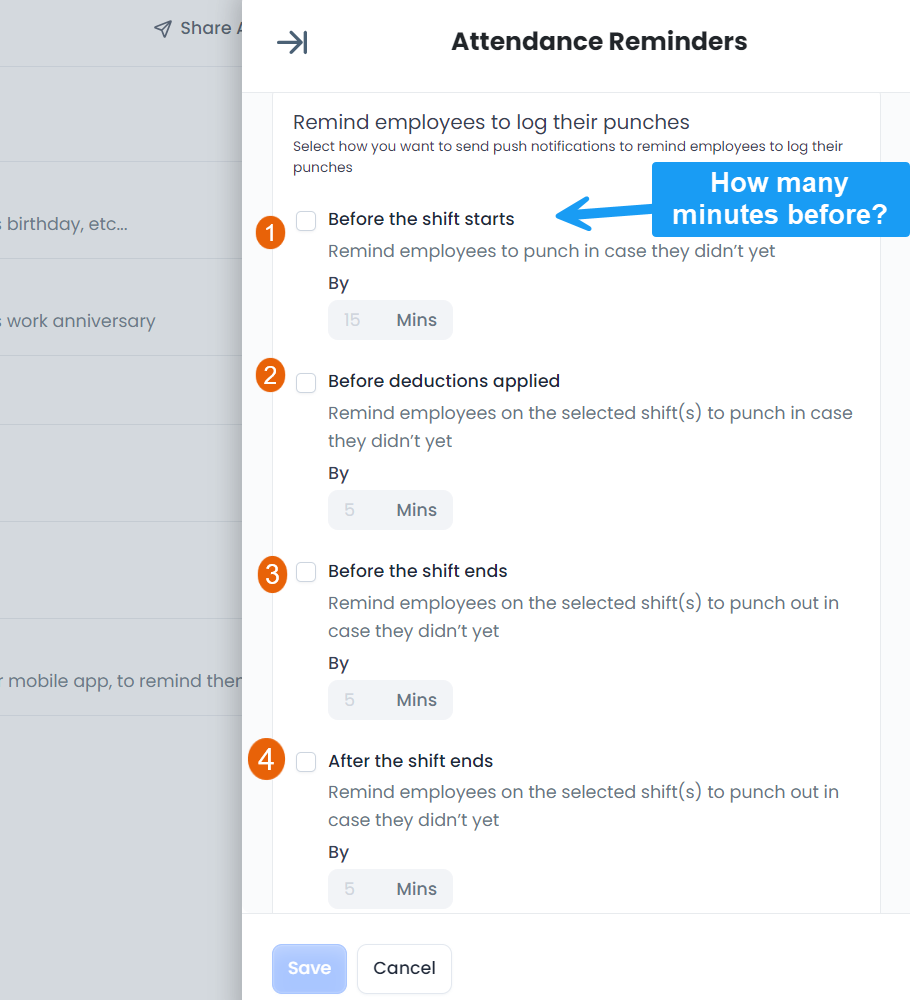Enable the Before the shift ends reminder
The height and width of the screenshot is (1000, 912).
[x=306, y=571]
